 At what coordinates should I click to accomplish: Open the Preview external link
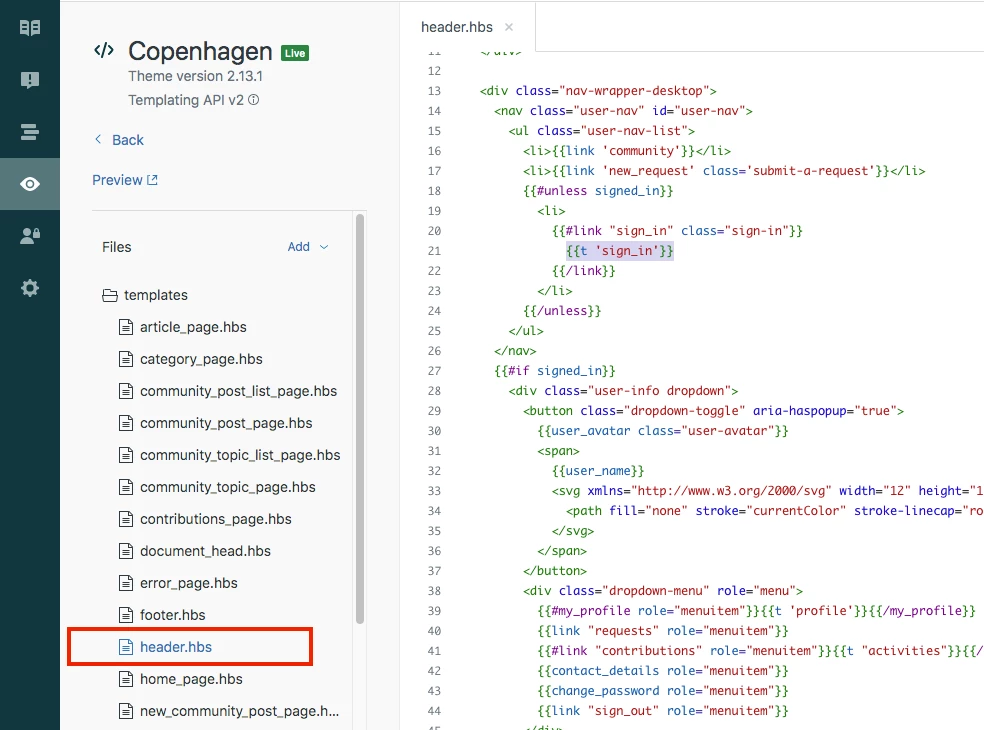click(x=125, y=180)
